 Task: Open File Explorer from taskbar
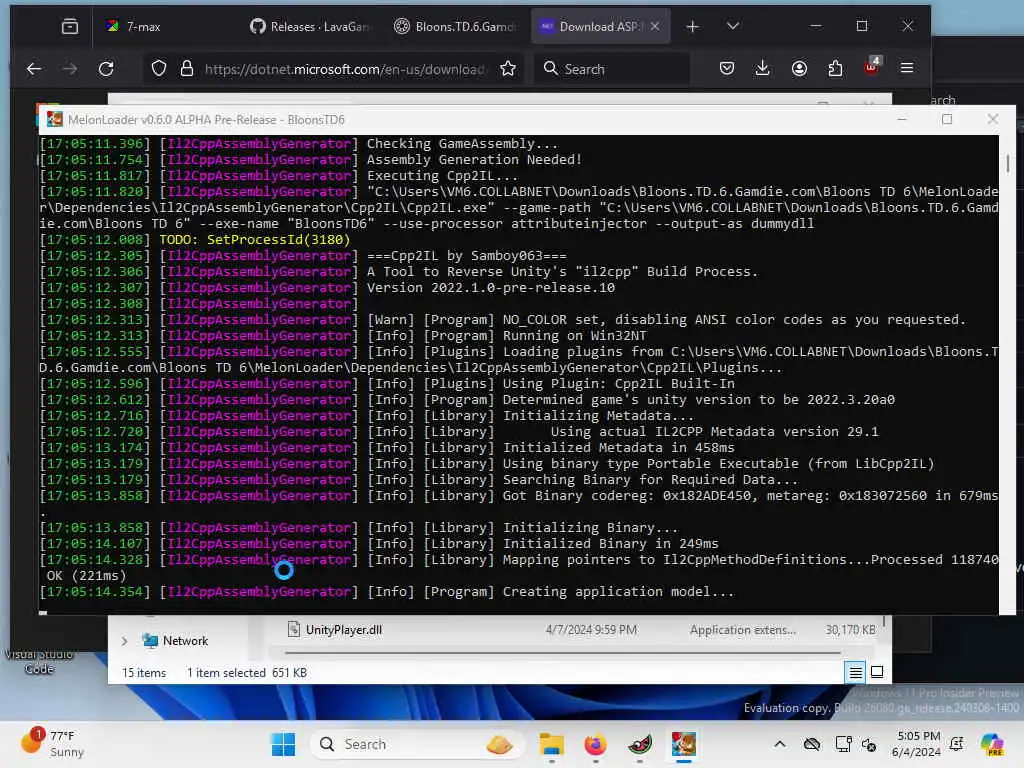pos(552,744)
